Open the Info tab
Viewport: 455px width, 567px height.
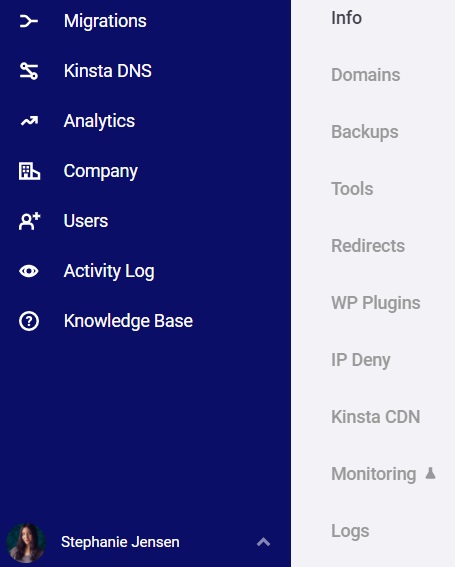pyautogui.click(x=346, y=18)
